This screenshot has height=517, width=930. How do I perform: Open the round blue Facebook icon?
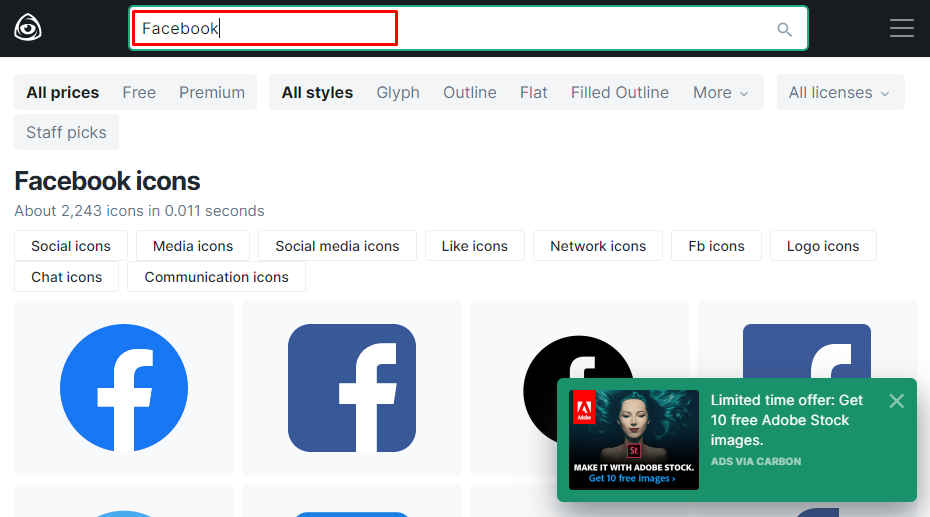[124, 388]
